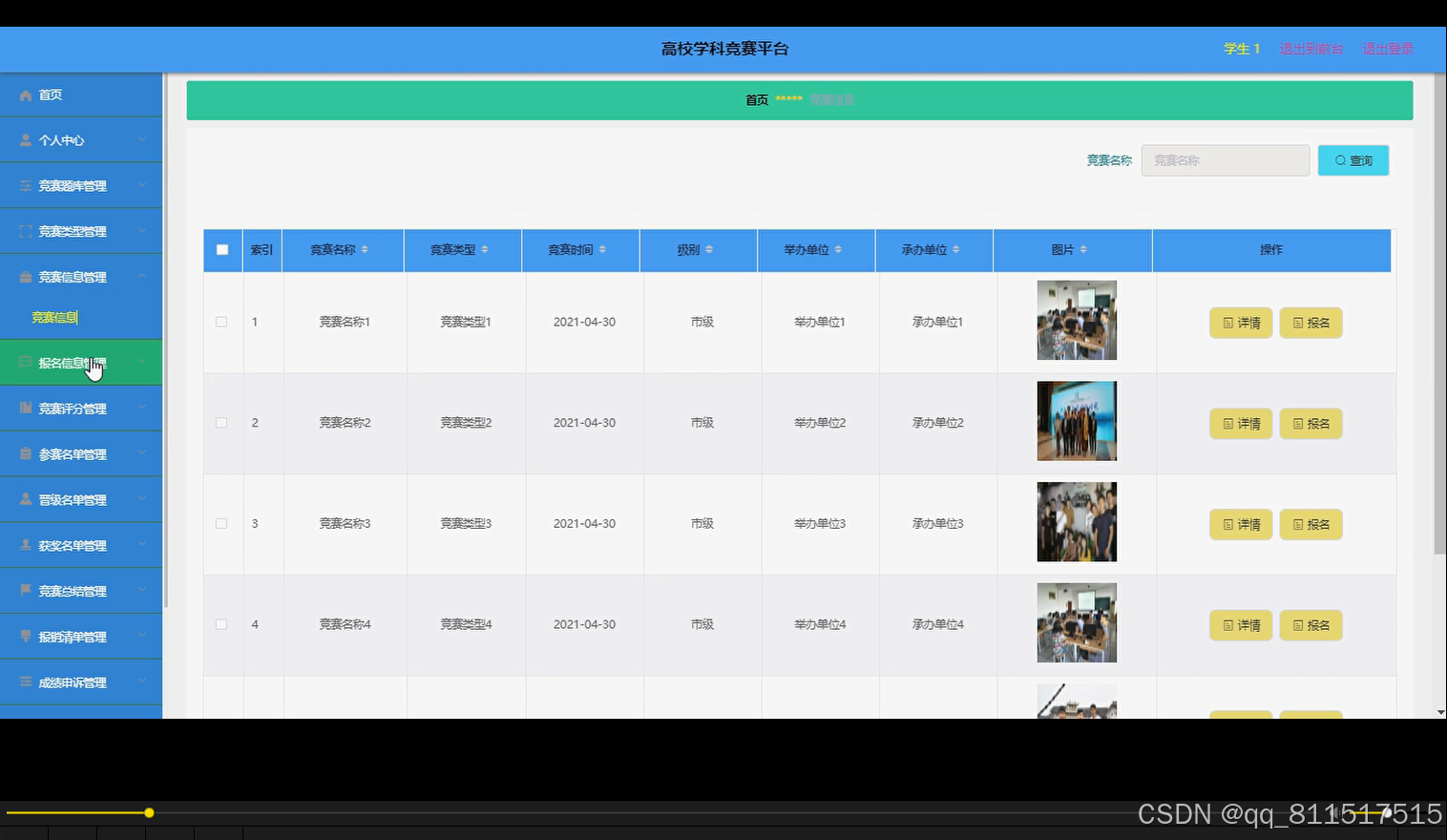Click the sort arrows on 级别 column
Screen dimensions: 1447x840
click(x=708, y=250)
